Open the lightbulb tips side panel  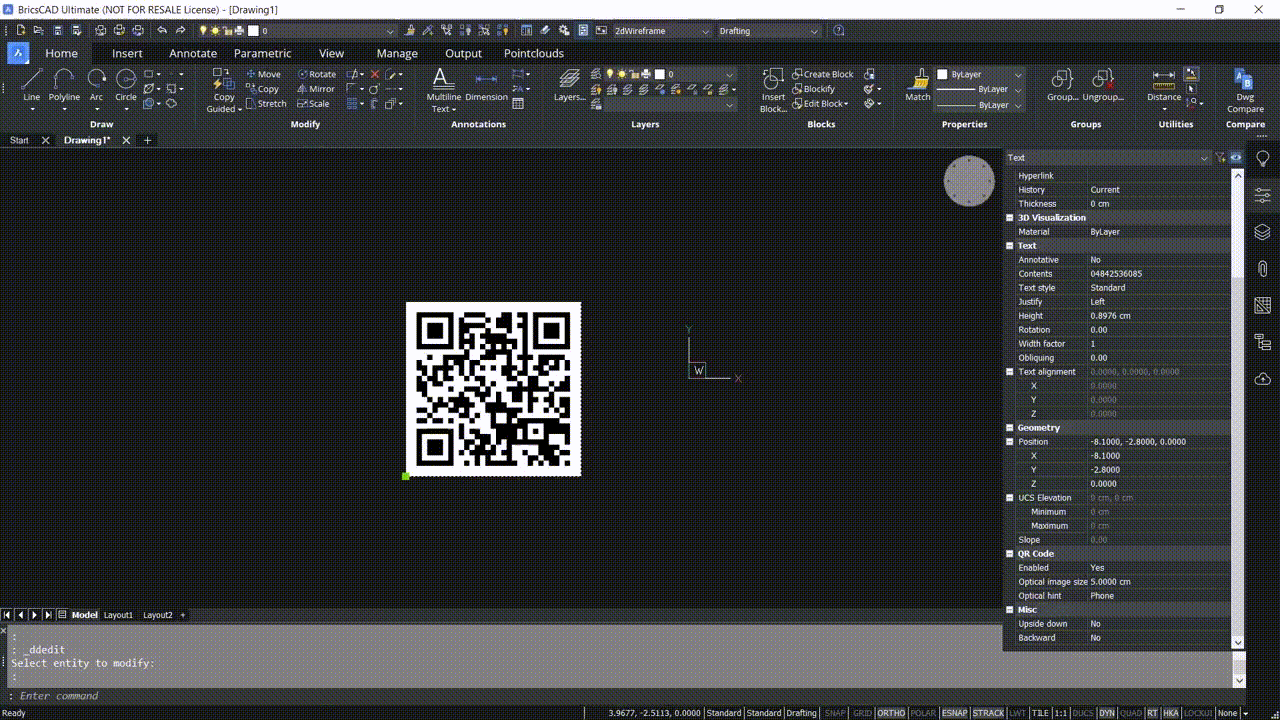(1263, 159)
